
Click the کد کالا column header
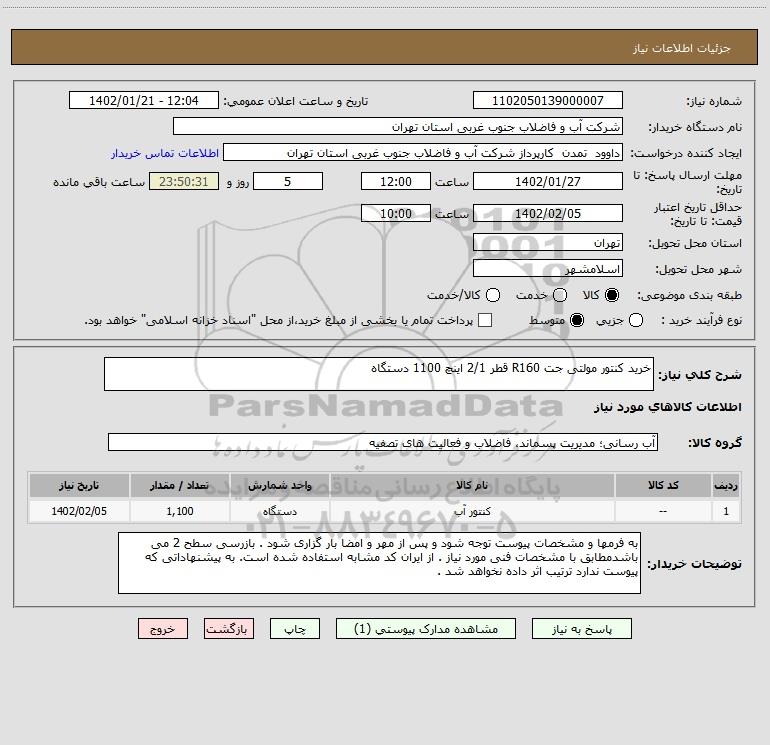point(663,485)
